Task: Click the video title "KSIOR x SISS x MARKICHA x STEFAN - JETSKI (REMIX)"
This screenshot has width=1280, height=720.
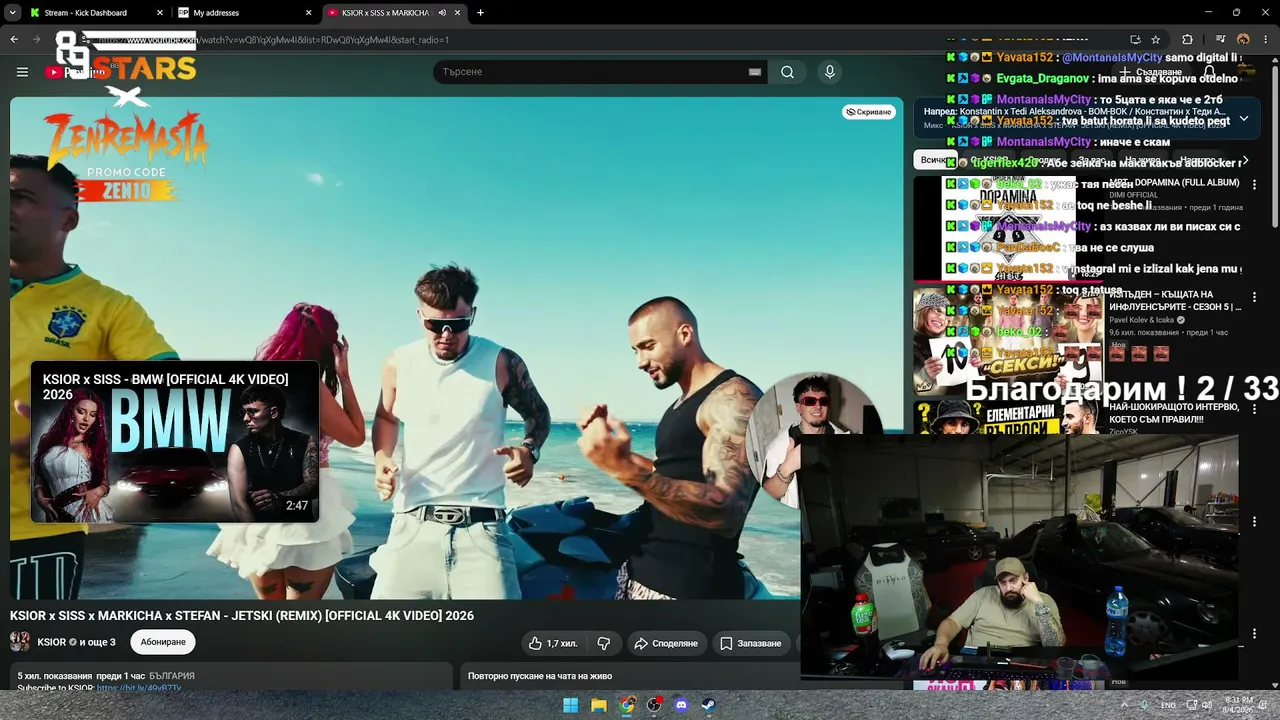Action: [242, 616]
